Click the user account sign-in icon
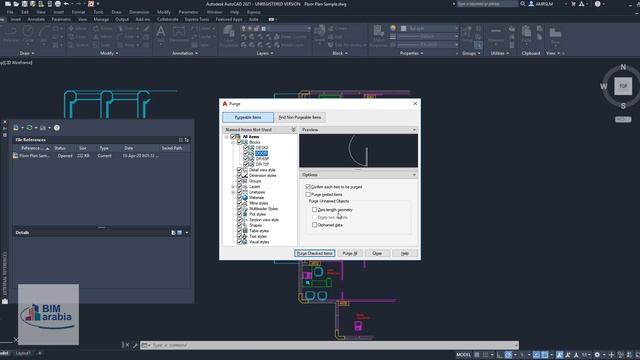This screenshot has width=640, height=360. pos(531,4)
